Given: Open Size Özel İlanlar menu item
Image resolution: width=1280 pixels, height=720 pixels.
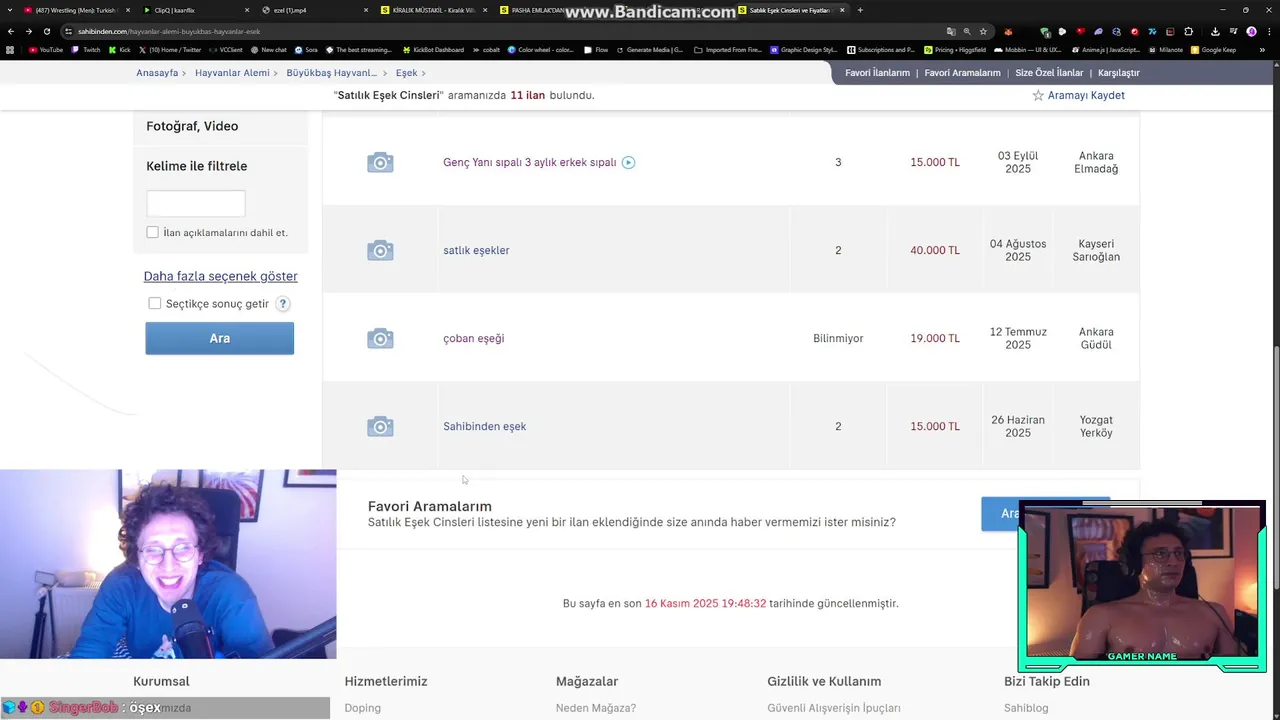Looking at the screenshot, I should click(x=1049, y=73).
